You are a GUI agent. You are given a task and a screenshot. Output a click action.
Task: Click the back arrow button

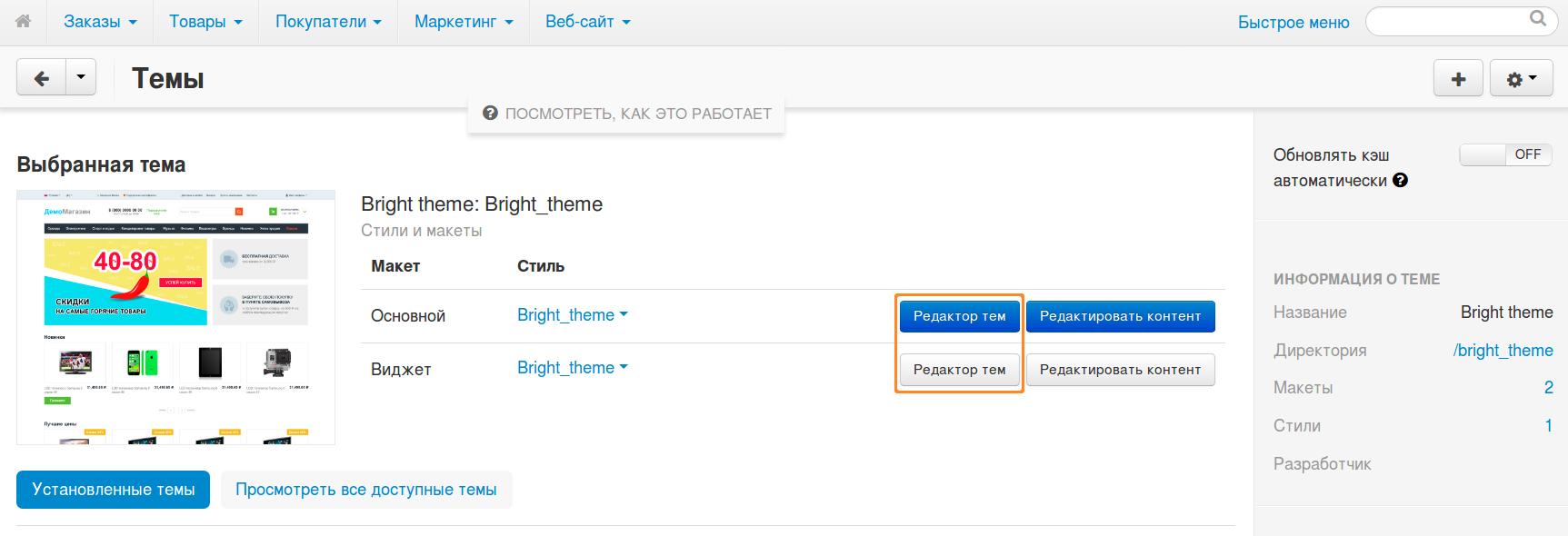42,79
